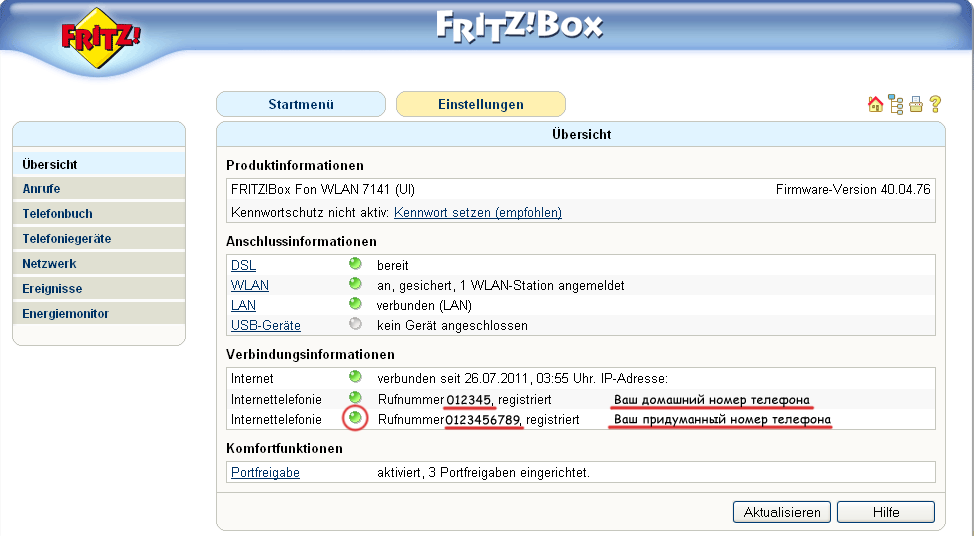
Task: Click the 'verbunden seit 26.07.2011' text
Action: click(453, 378)
